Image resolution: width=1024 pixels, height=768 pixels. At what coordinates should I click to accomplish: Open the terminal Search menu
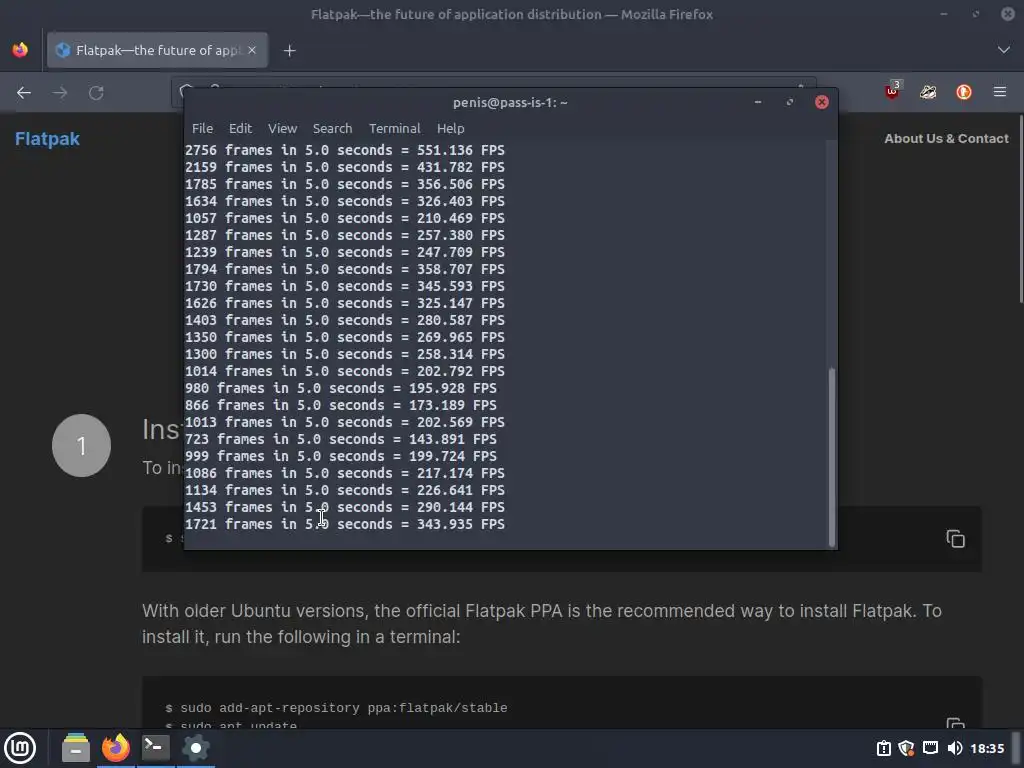pyautogui.click(x=332, y=129)
